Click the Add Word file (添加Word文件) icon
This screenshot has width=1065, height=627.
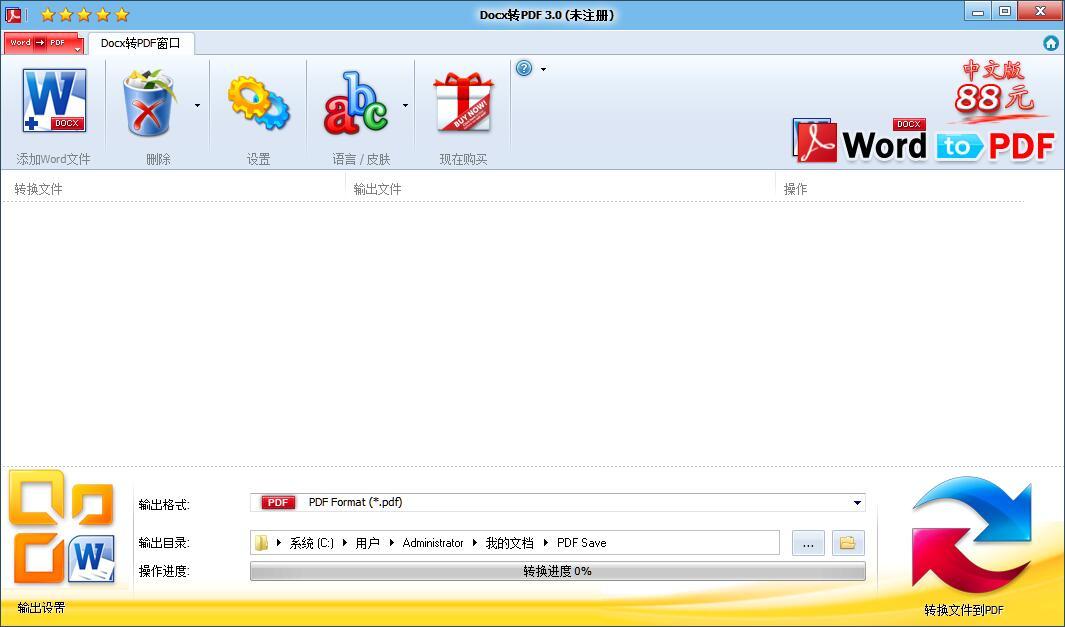54,101
